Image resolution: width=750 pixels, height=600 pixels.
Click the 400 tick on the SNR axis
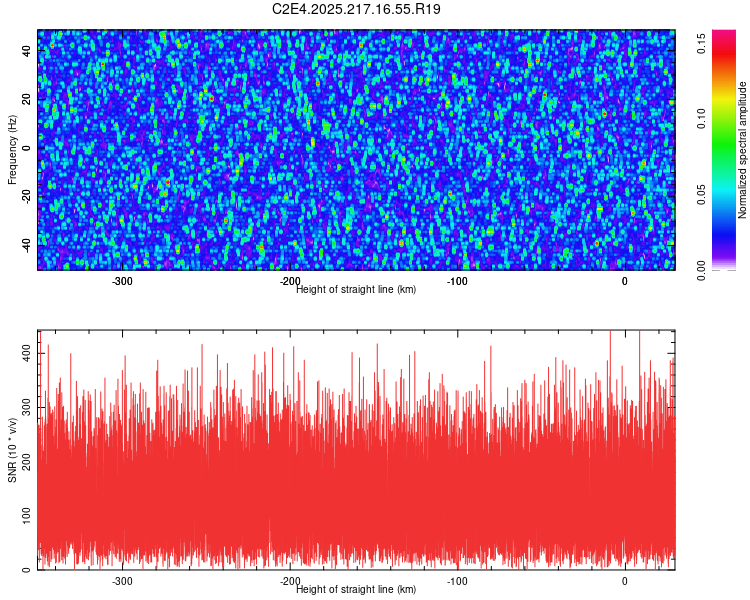27,354
